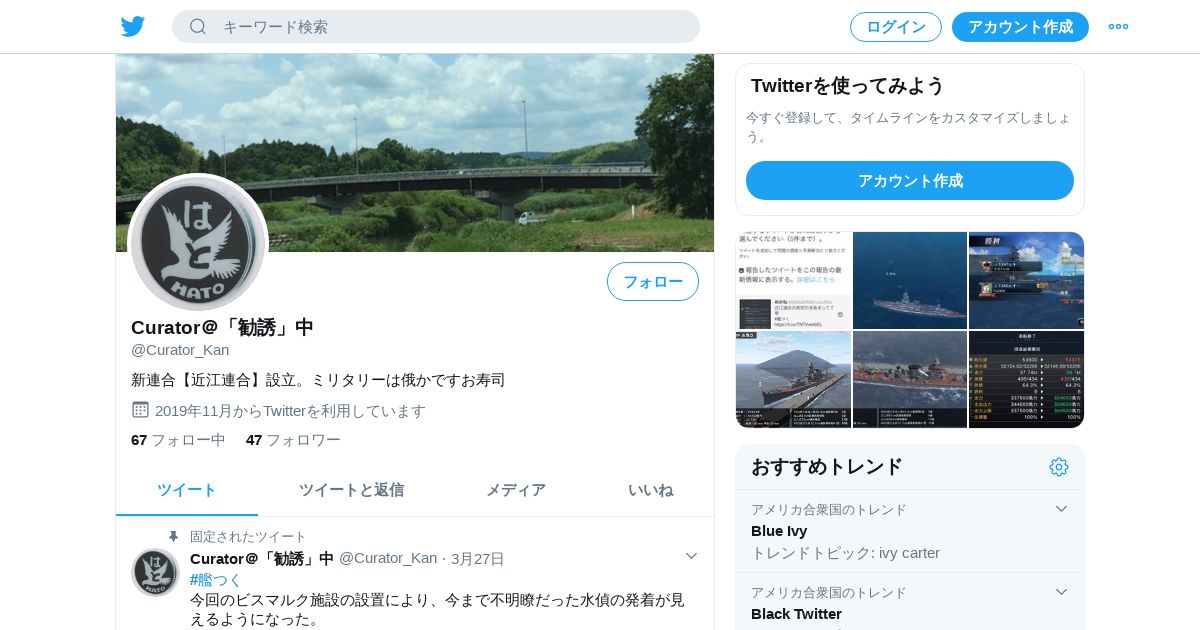Click the small avatar beside pinned tweet
Viewport: 1200px width, 630px height.
point(155,572)
